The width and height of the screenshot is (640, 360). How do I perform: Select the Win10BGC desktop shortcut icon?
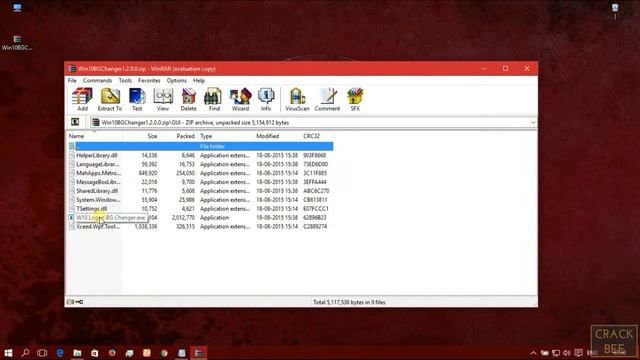[x=17, y=43]
